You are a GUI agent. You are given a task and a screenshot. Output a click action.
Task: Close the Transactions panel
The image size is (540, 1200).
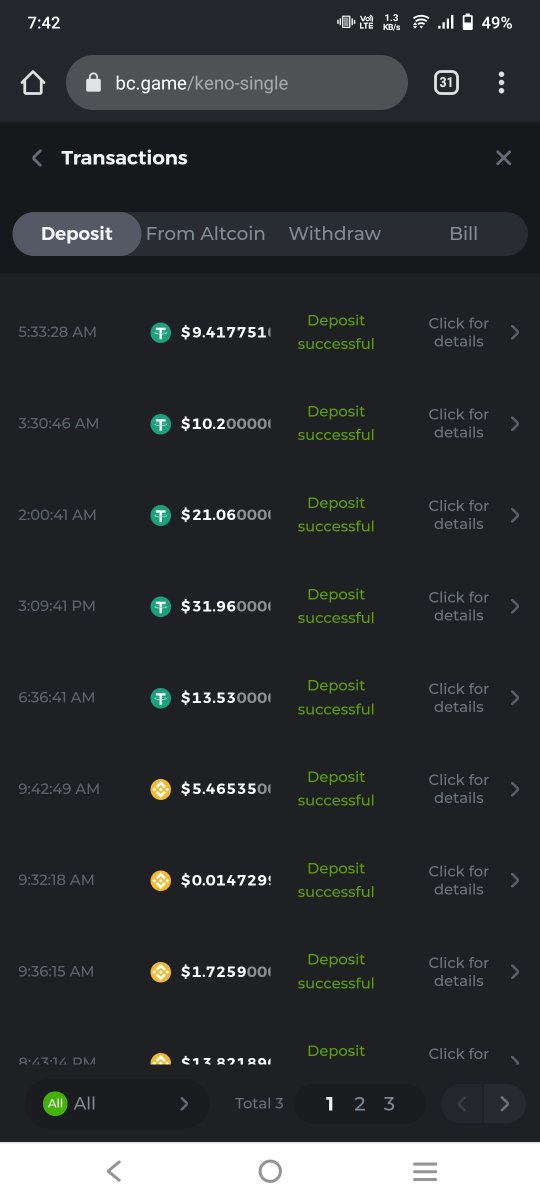pos(504,158)
